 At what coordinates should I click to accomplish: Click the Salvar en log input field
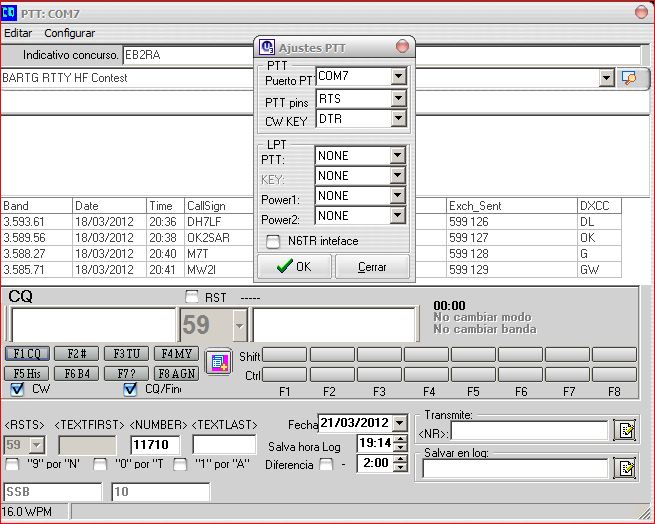pyautogui.click(x=515, y=468)
